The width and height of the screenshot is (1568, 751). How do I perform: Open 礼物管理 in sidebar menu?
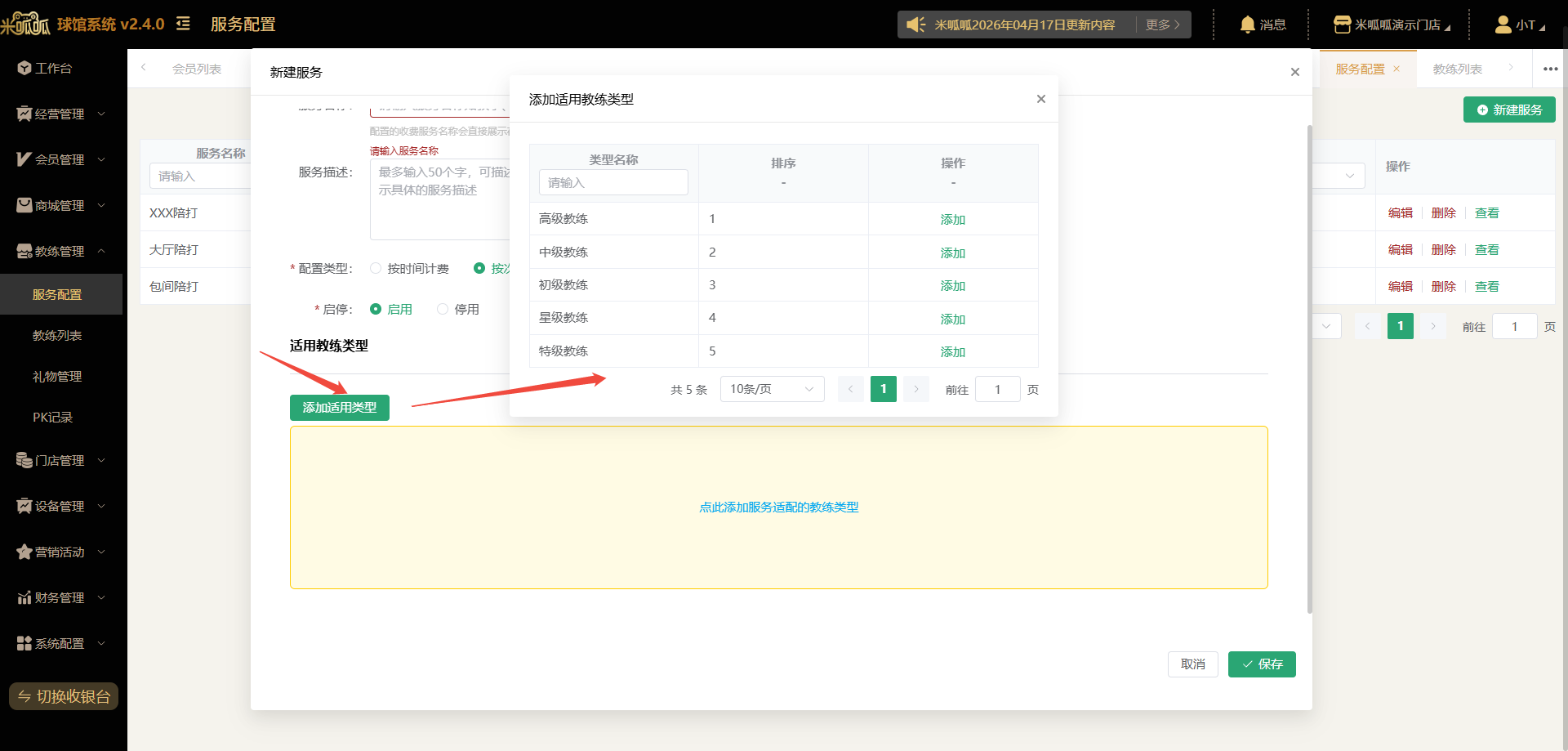(57, 376)
